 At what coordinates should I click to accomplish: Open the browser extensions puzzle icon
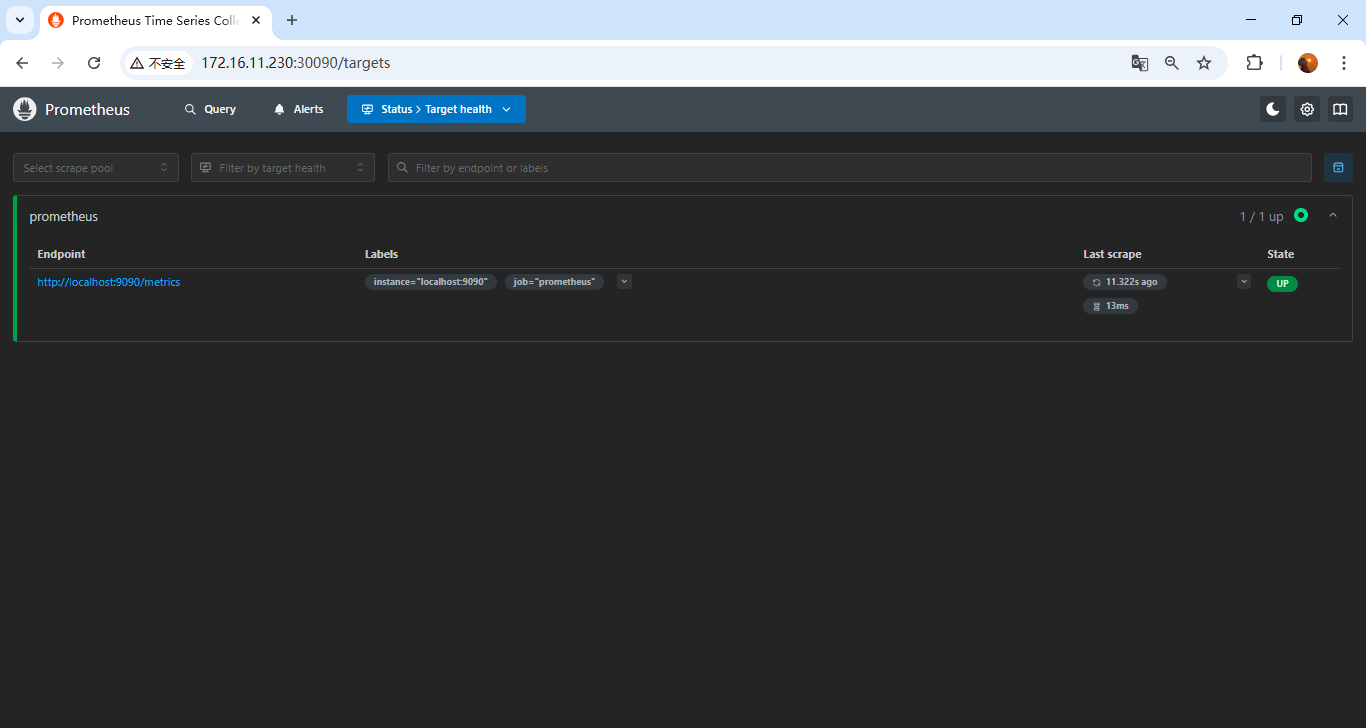(x=1254, y=63)
